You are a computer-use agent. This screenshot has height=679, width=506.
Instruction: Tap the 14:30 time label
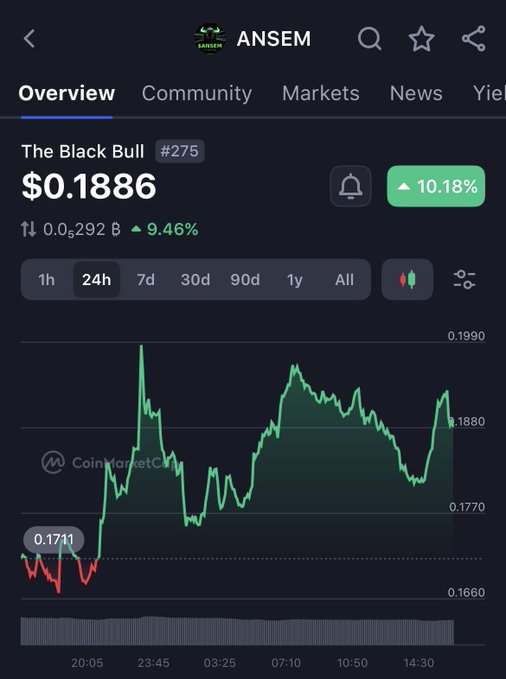[418, 663]
